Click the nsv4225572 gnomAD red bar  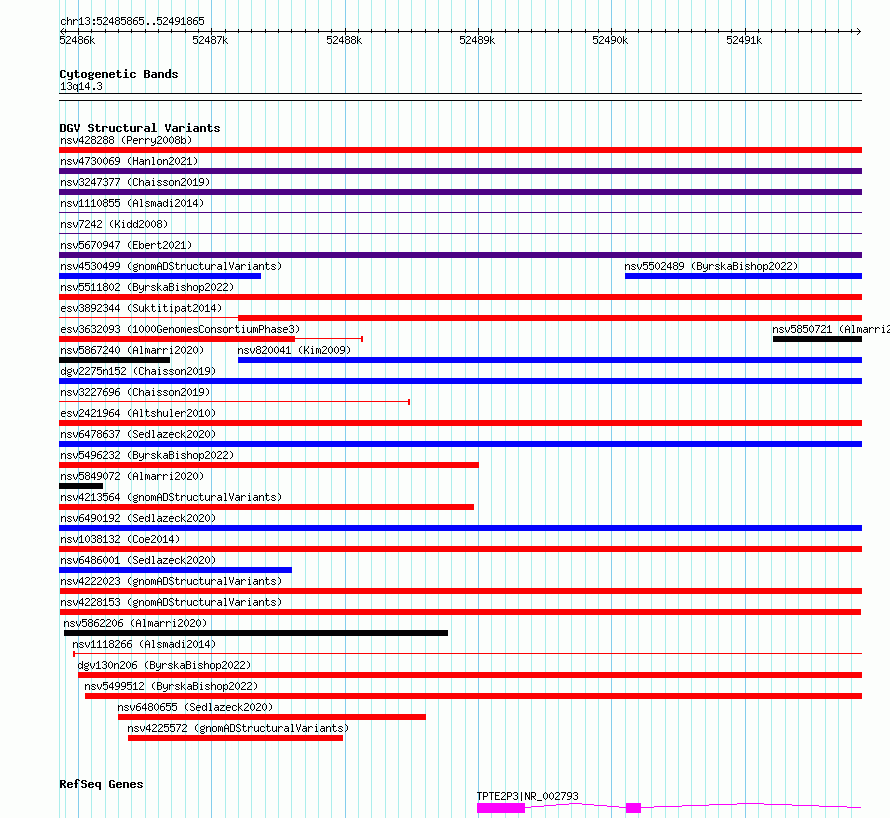236,738
